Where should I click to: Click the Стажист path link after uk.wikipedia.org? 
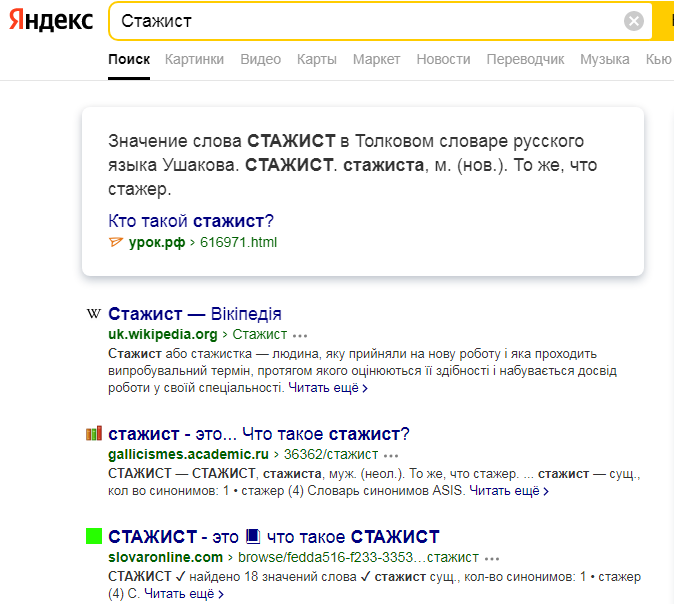[260, 334]
